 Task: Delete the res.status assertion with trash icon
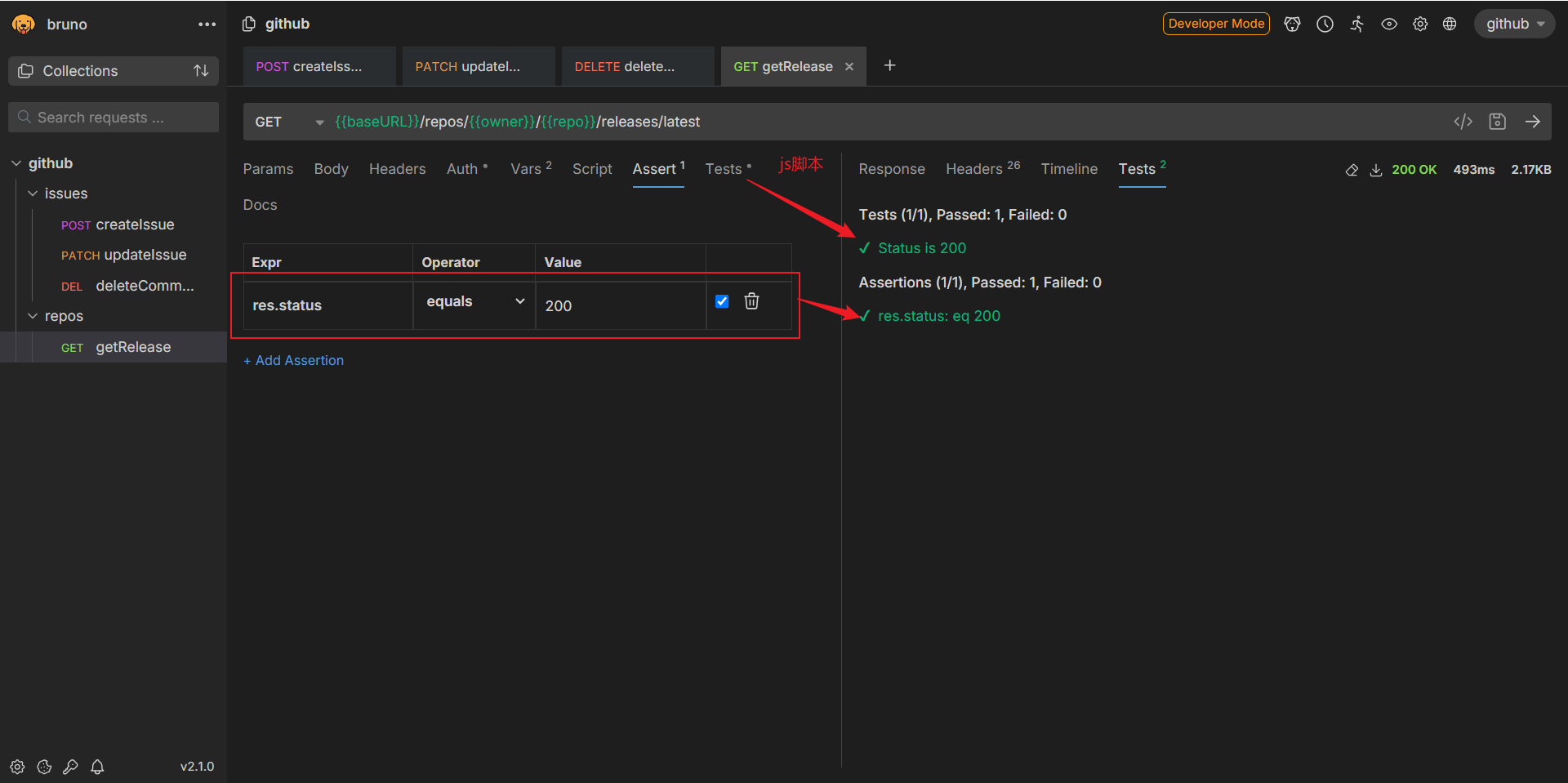[751, 301]
